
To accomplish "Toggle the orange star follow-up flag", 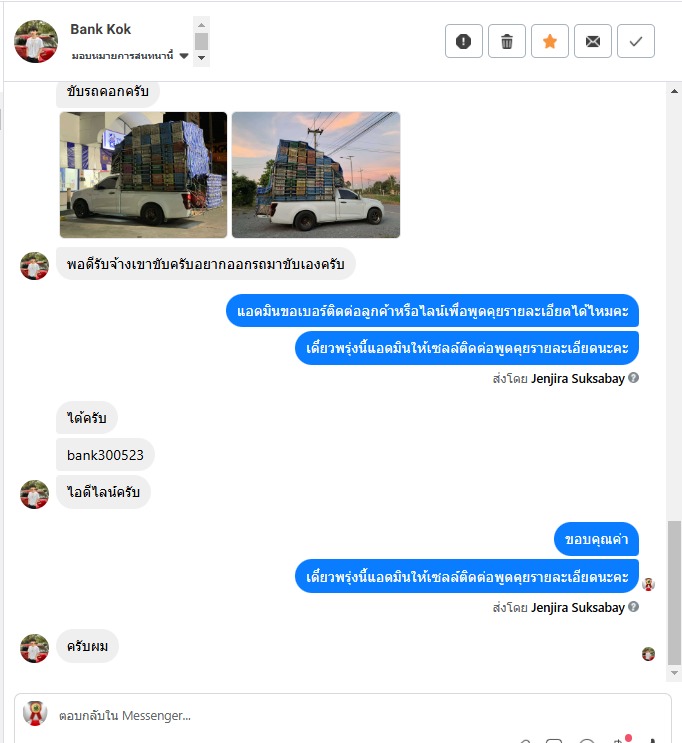I will (550, 41).
